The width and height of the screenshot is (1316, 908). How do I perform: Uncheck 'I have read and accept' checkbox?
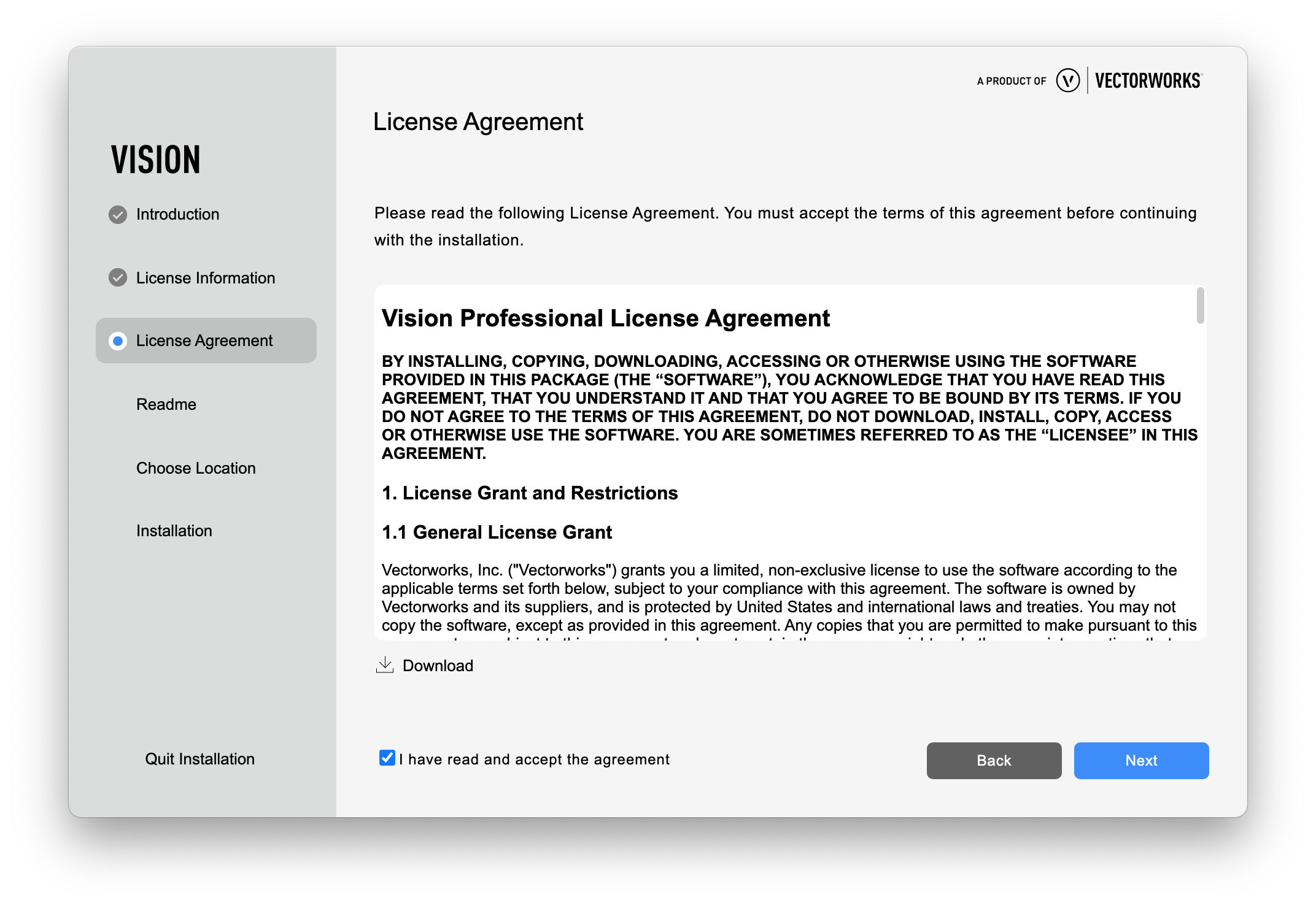pos(387,758)
